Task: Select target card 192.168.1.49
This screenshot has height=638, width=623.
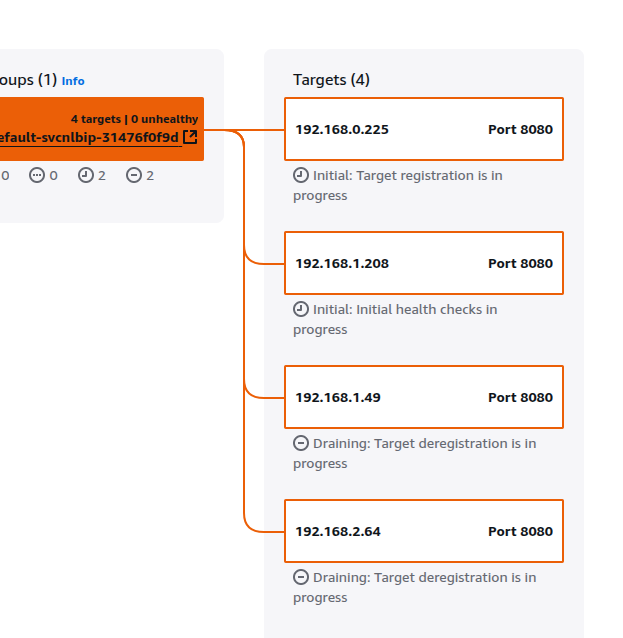Action: pos(424,397)
